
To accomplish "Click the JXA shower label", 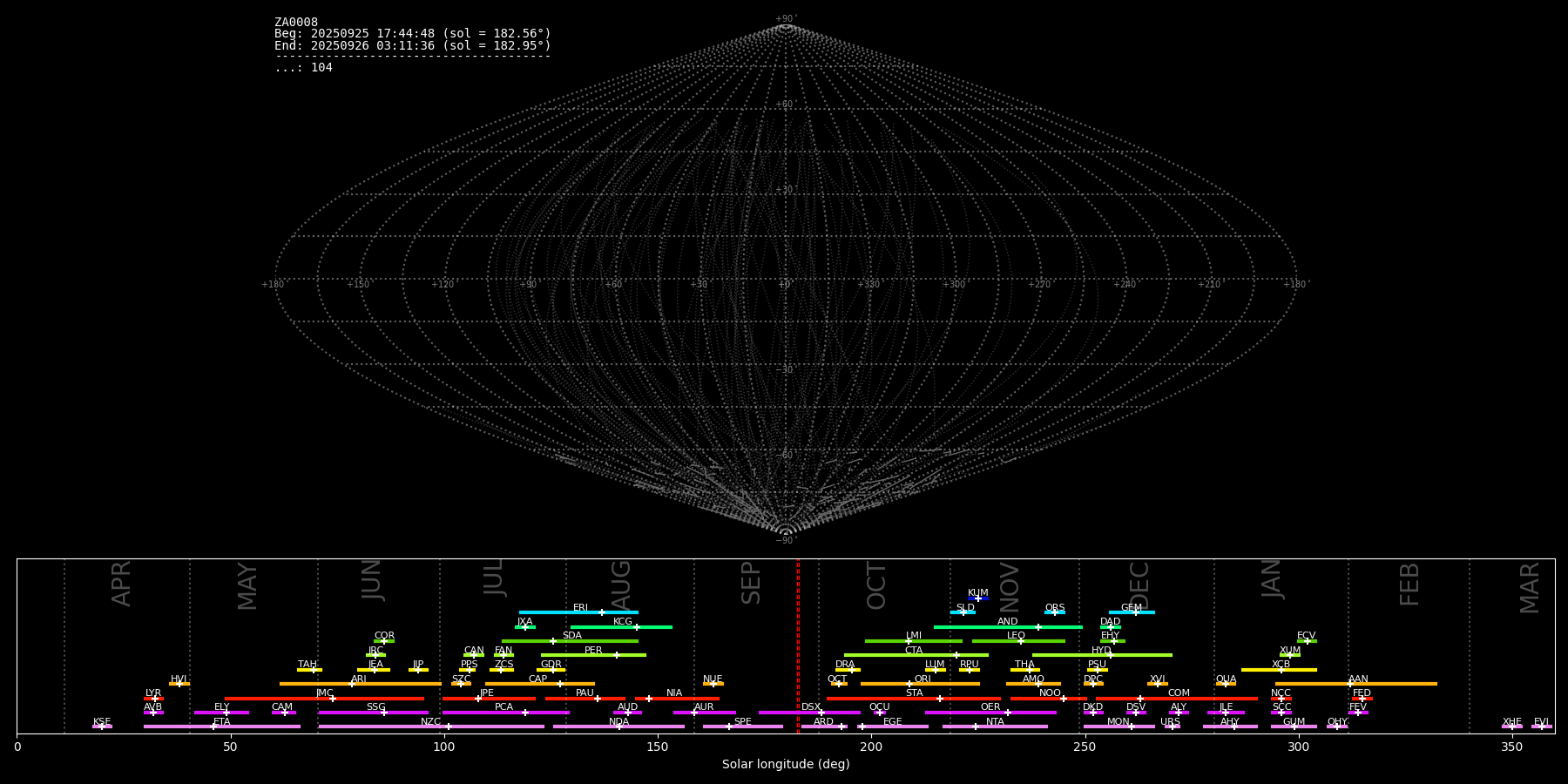I will [524, 622].
